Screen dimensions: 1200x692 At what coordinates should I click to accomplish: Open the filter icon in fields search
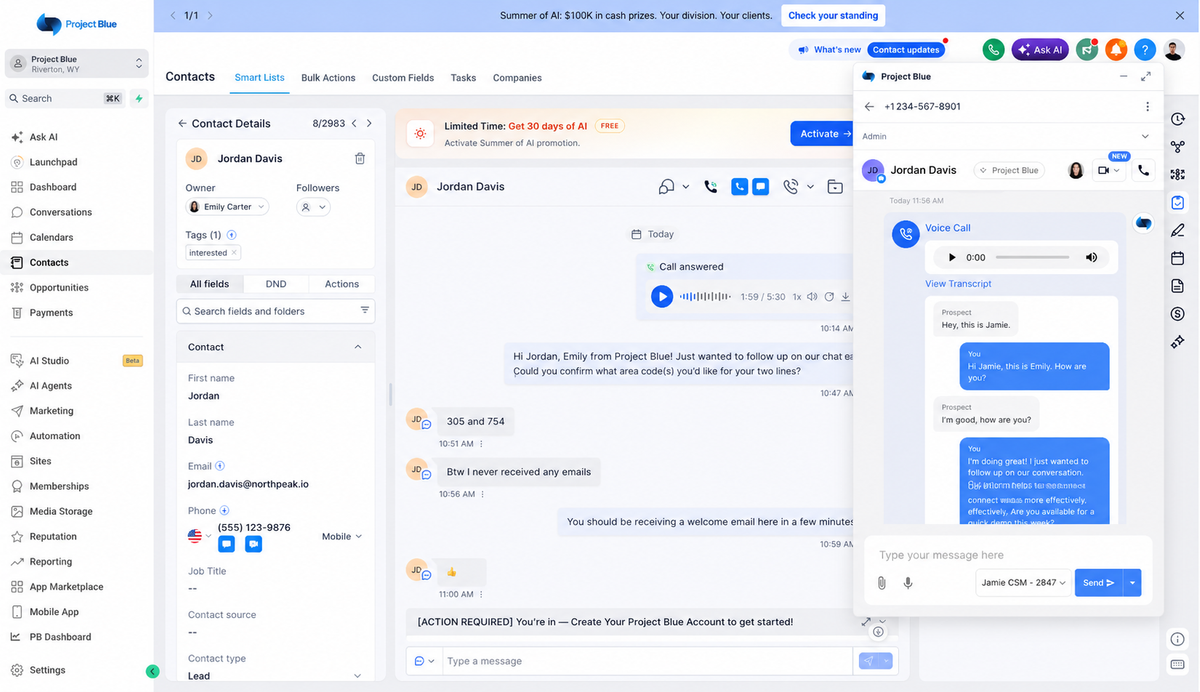pyautogui.click(x=365, y=311)
